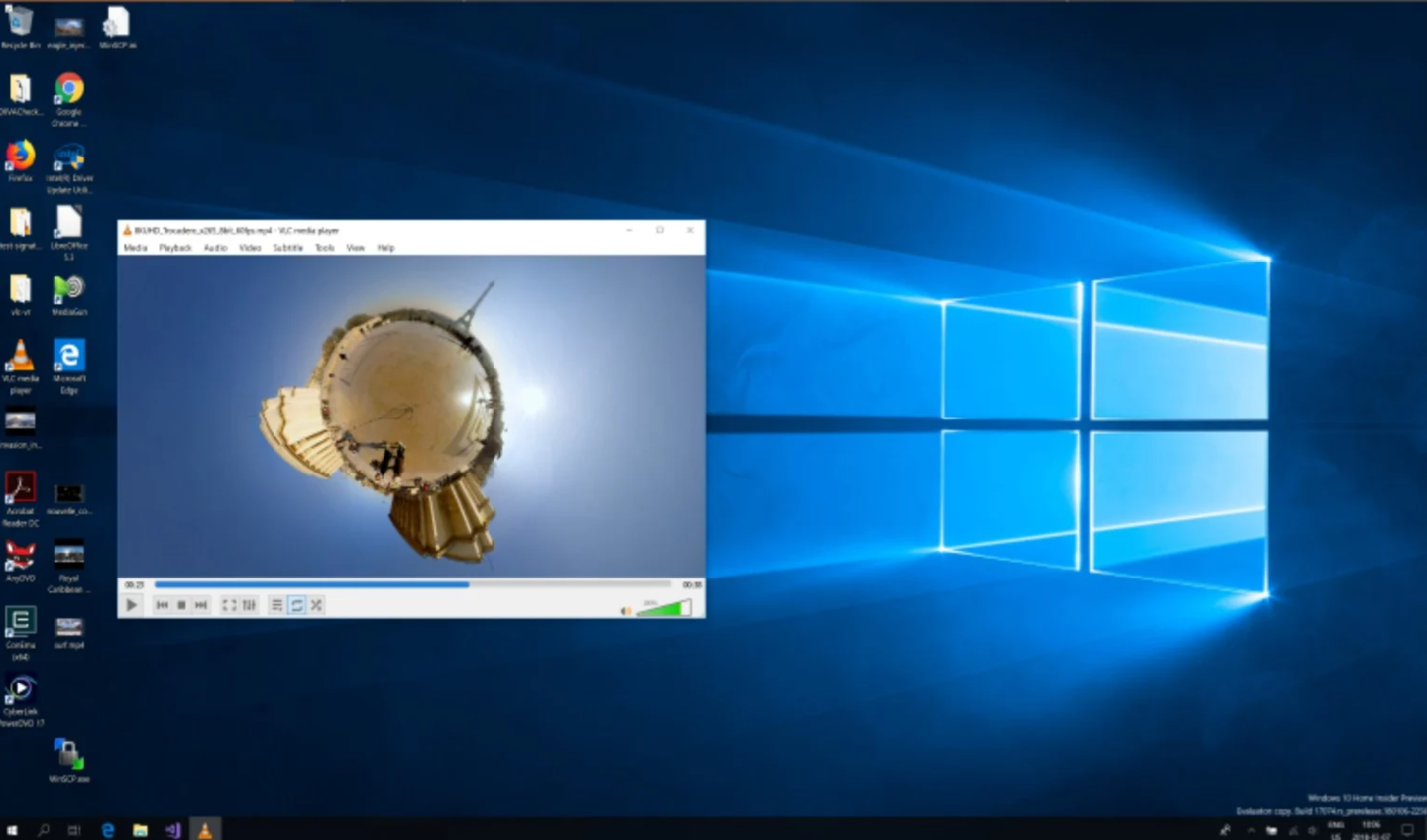The height and width of the screenshot is (840, 1427).
Task: Click the VLC icon in the taskbar
Action: coord(205,830)
